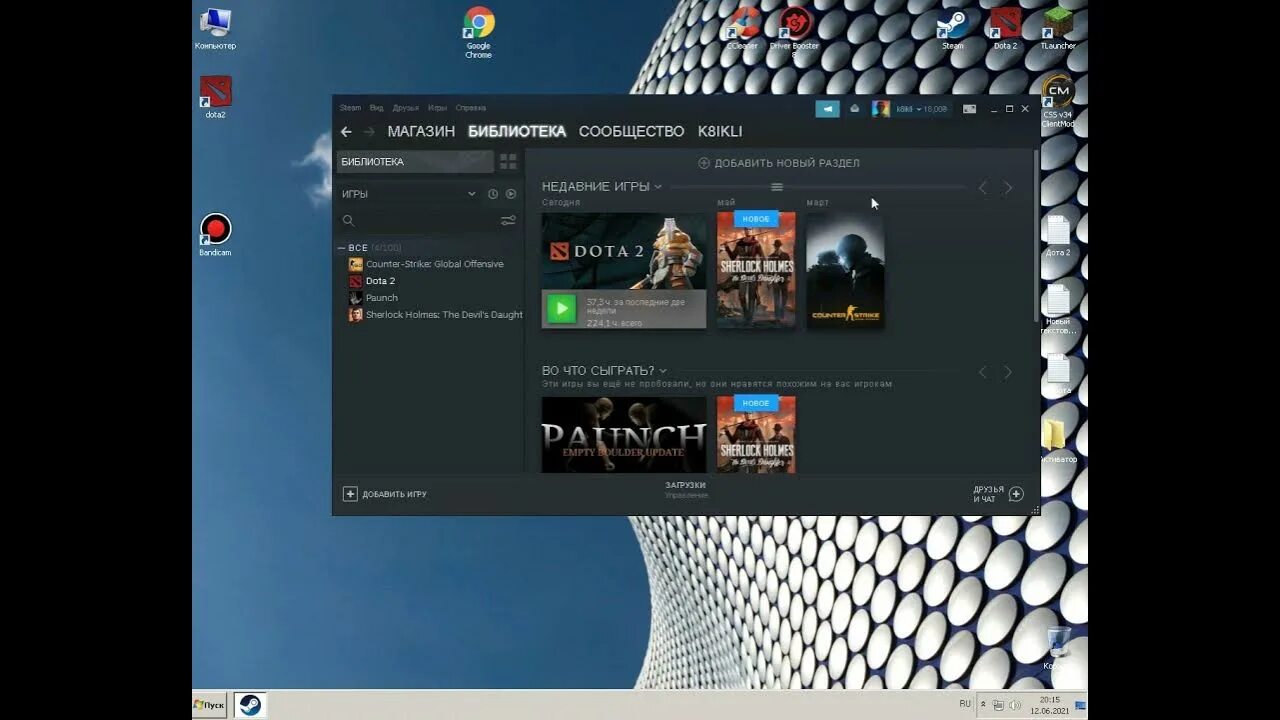Select the Computer desktop icon
This screenshot has height=720, width=1280.
coord(215,29)
